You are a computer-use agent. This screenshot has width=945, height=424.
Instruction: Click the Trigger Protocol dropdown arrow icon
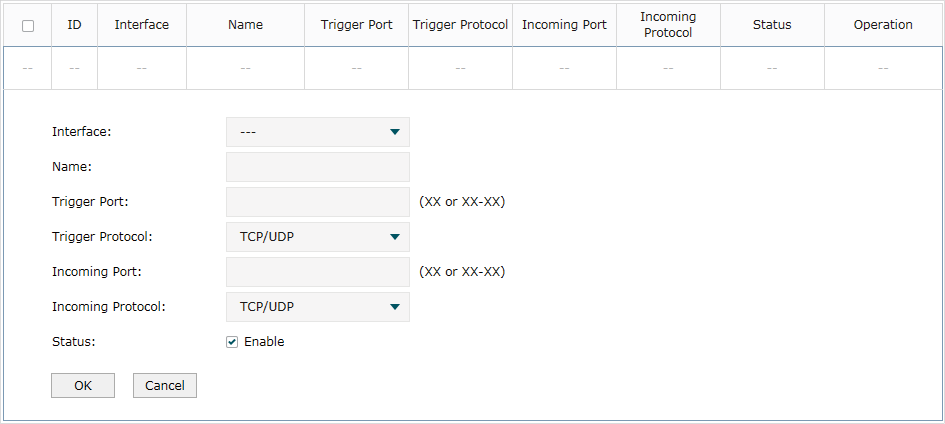[395, 237]
